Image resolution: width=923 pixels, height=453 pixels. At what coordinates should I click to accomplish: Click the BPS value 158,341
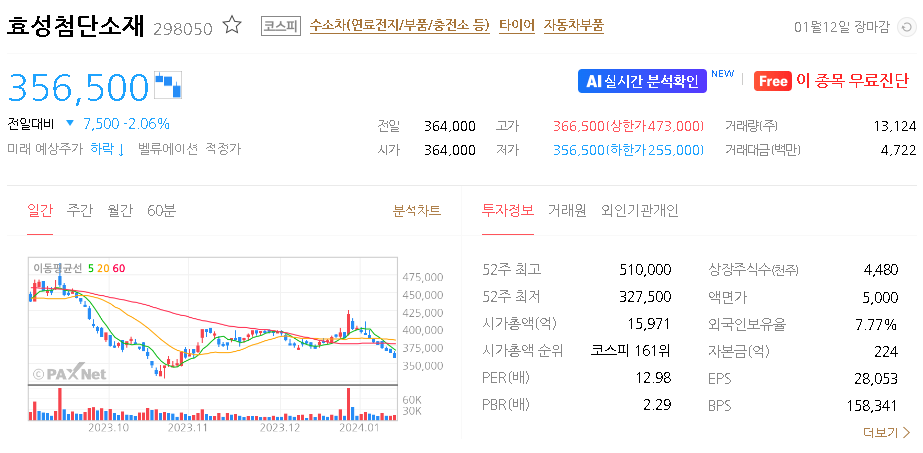[874, 406]
